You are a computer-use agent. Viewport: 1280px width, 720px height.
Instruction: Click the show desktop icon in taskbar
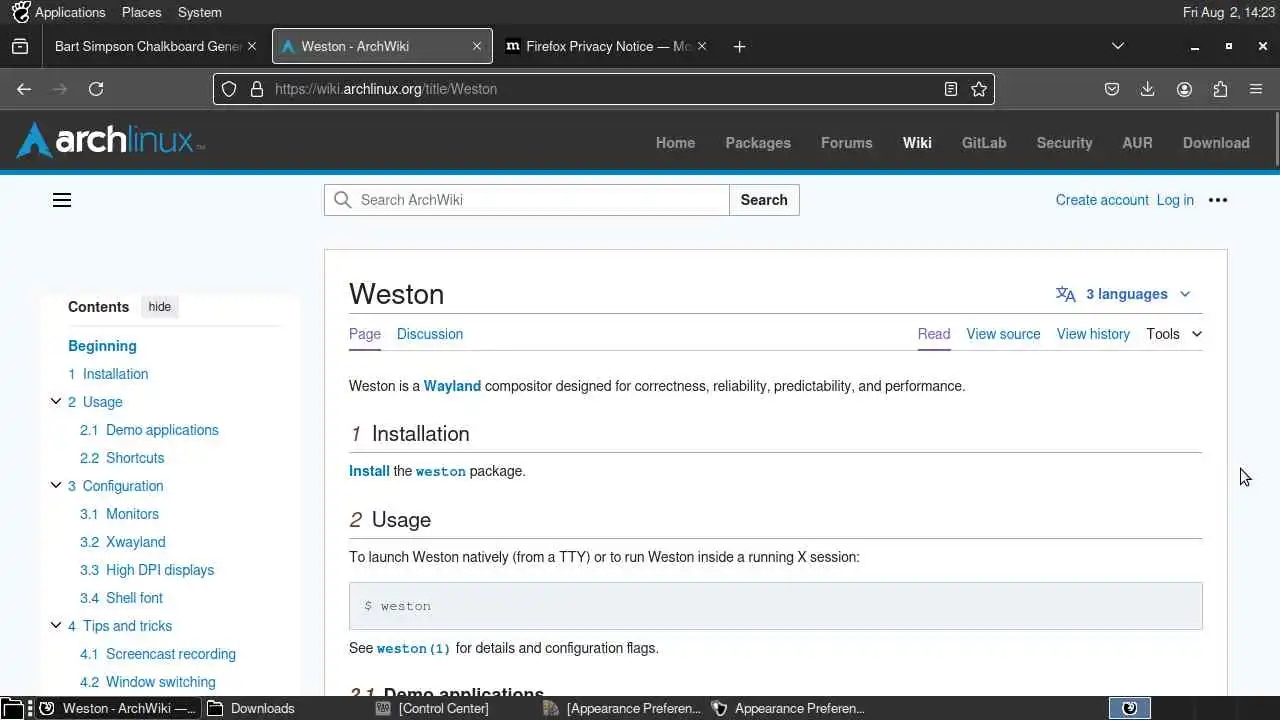11,708
